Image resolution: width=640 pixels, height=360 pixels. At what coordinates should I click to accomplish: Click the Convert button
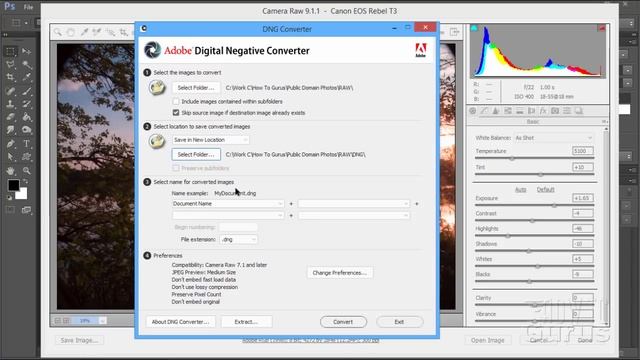343,322
